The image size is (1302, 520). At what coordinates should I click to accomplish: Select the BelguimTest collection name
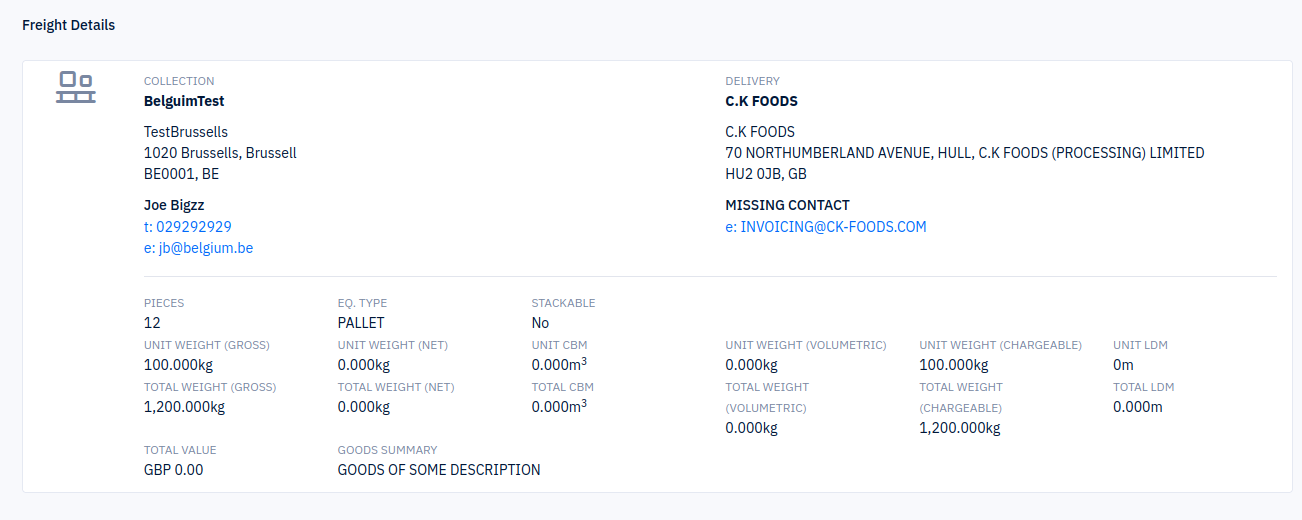[x=184, y=101]
